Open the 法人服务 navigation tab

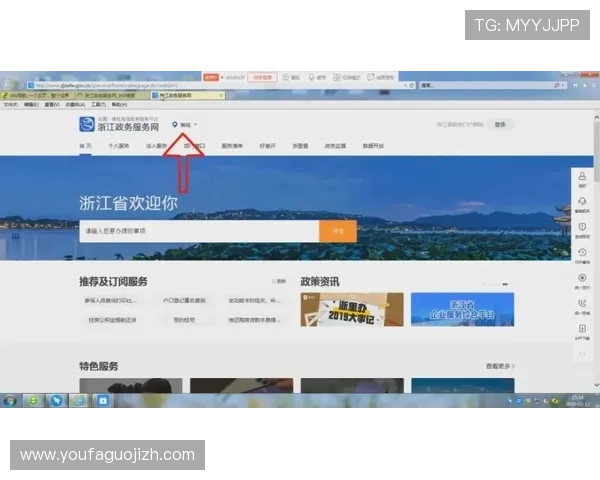tap(157, 146)
